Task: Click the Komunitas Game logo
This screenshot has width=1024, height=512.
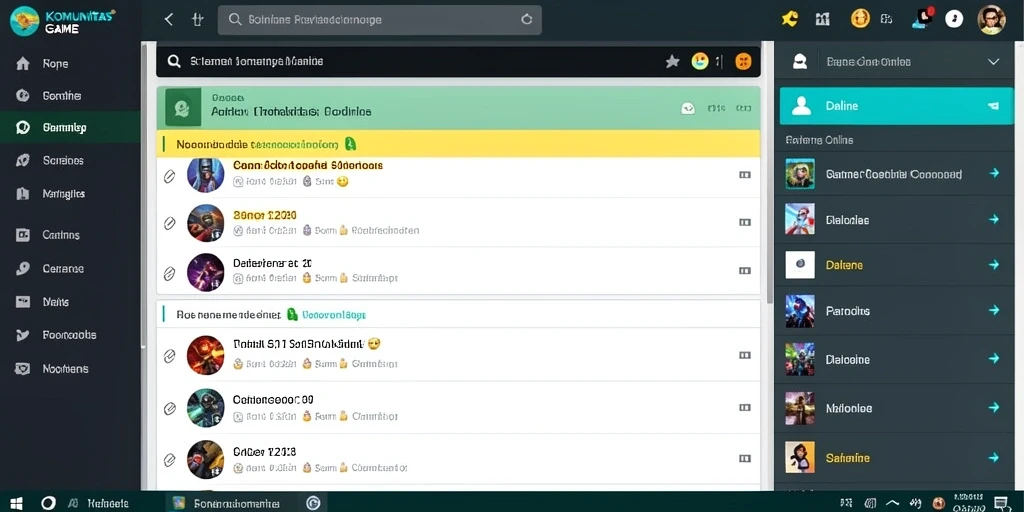Action: 63,20
